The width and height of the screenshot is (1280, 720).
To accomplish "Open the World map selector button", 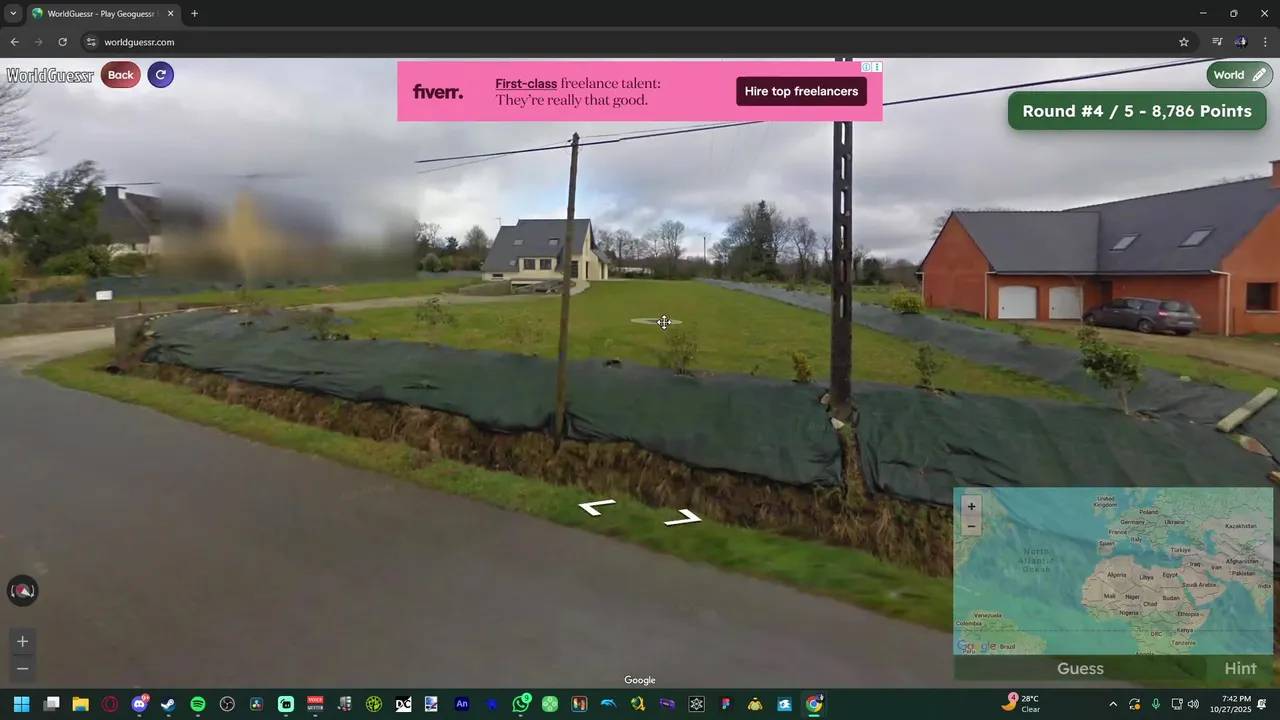I will point(1240,75).
